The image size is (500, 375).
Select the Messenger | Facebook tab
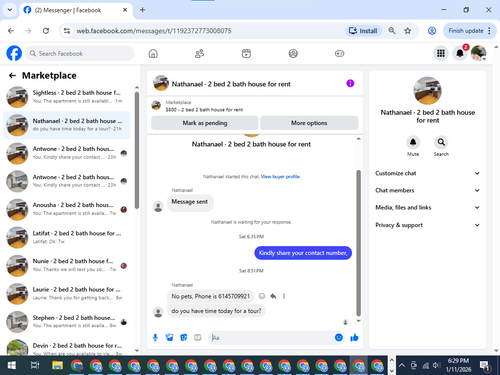coord(76,10)
